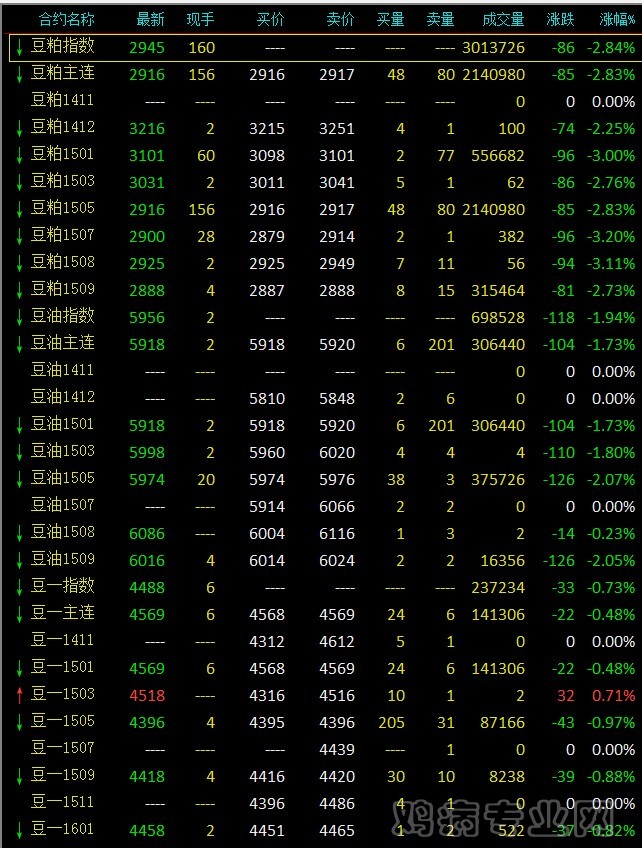This screenshot has height=848, width=642.
Task: Select the 豆一1503 contract
Action: (62, 695)
